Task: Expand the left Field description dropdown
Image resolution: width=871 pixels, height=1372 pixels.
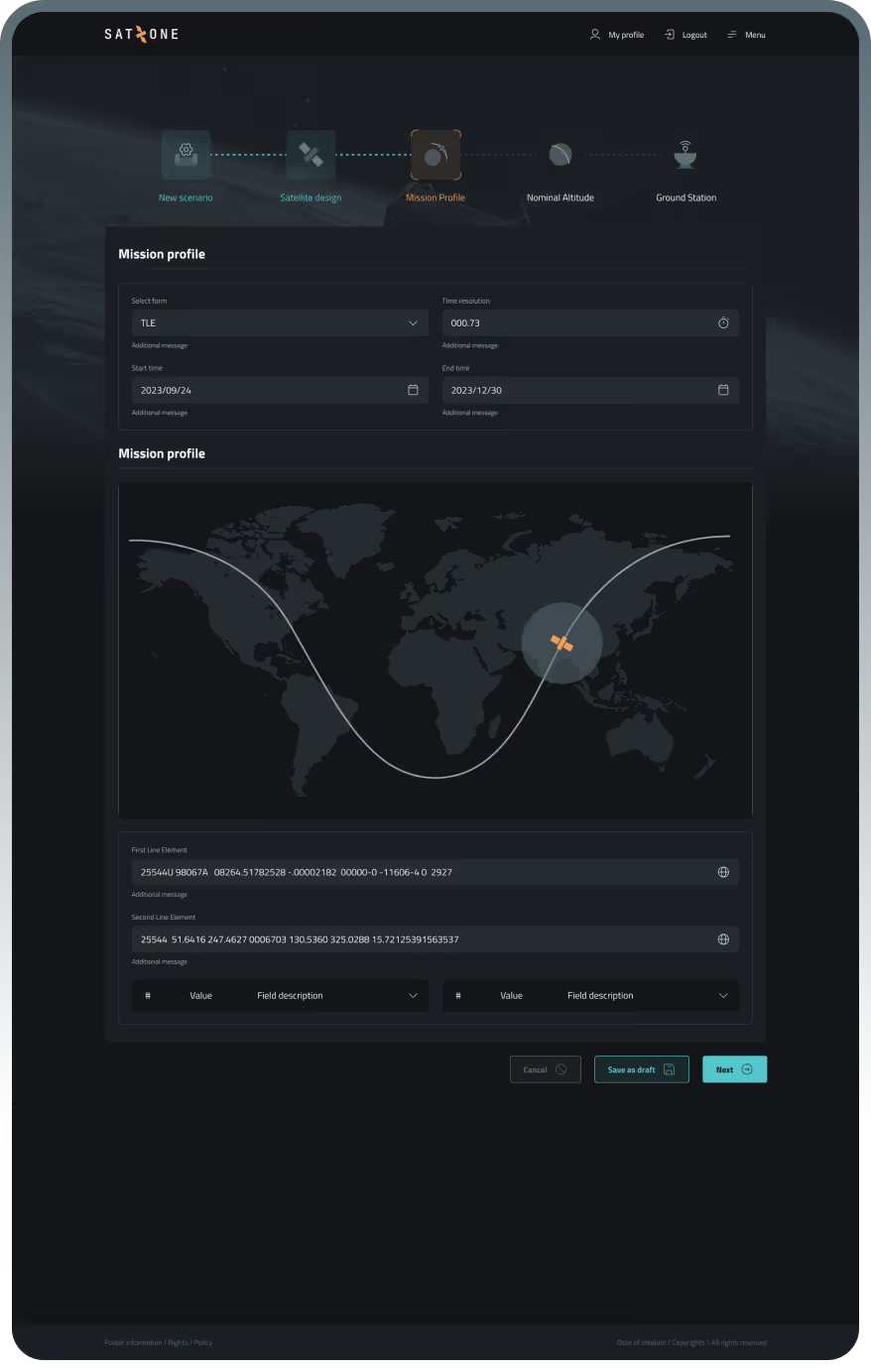Action: coord(280,995)
